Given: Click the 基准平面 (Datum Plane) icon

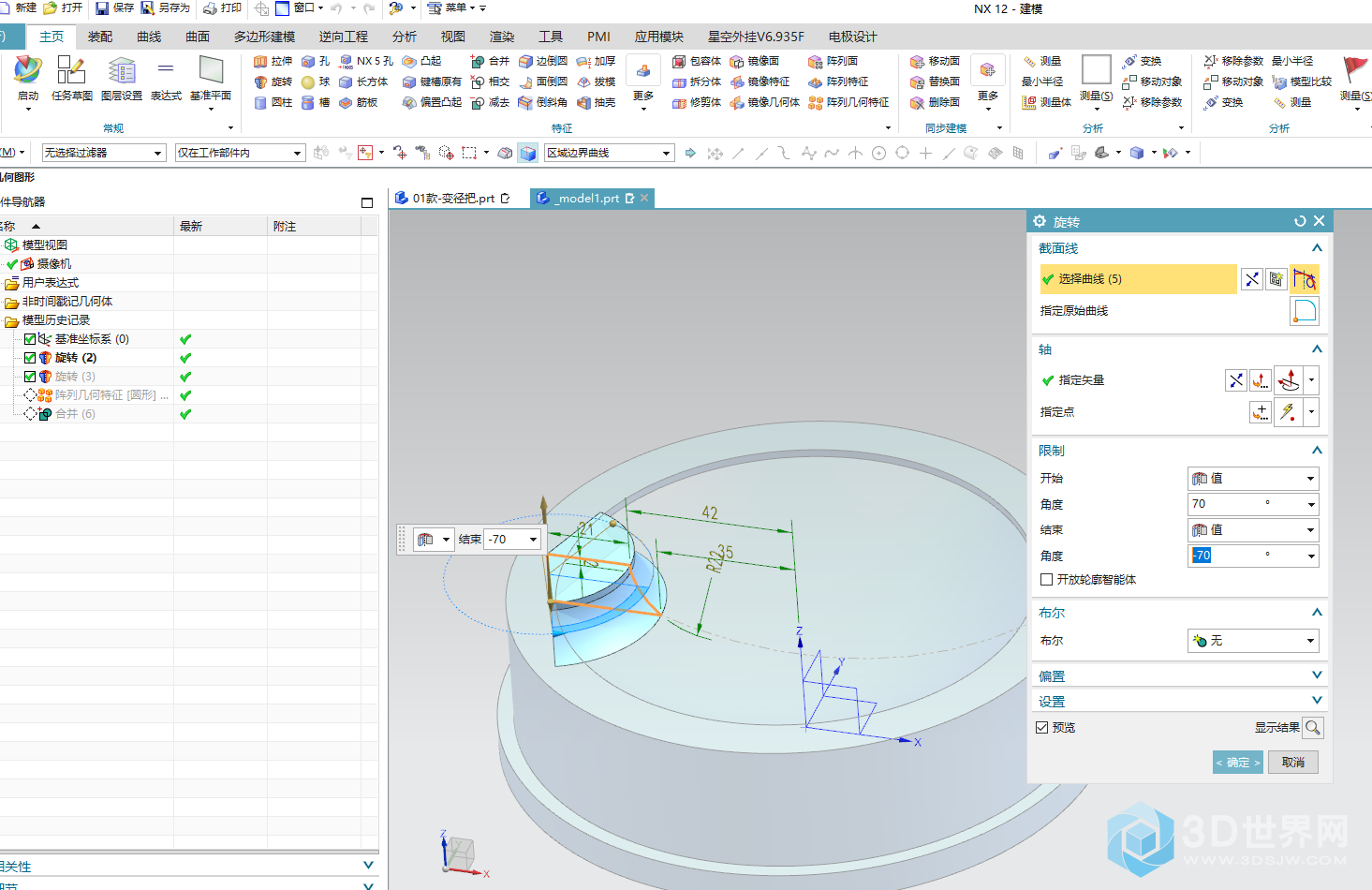Looking at the screenshot, I should pyautogui.click(x=211, y=70).
